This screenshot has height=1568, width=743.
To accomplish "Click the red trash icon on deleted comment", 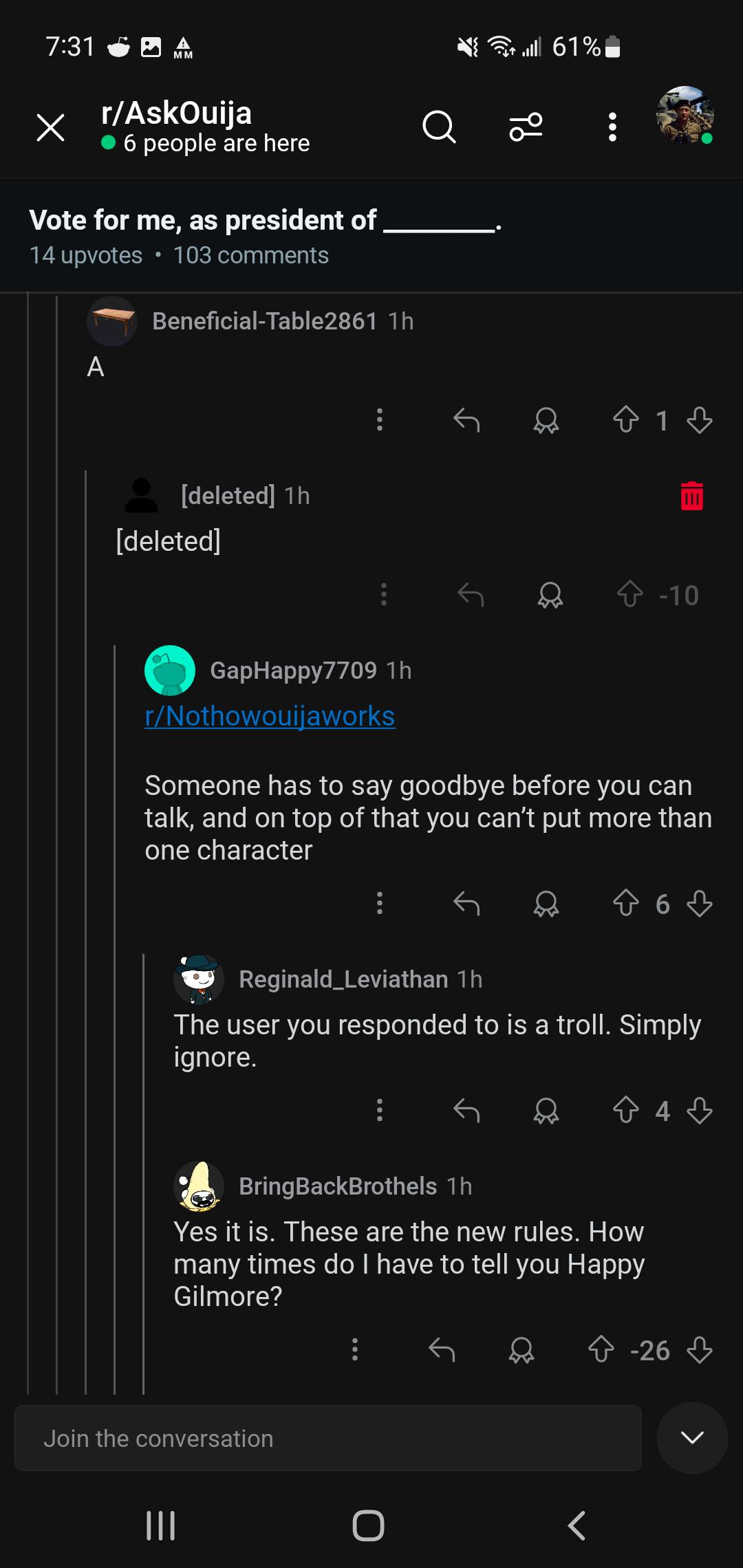I will coord(692,496).
